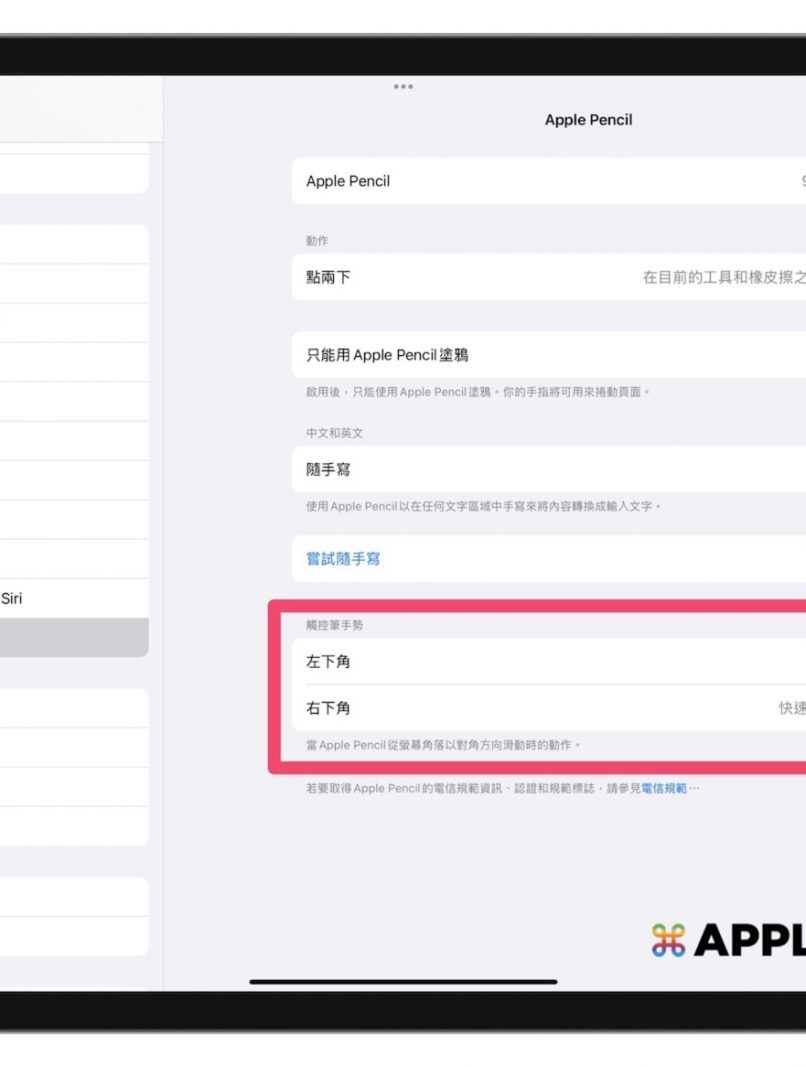Screen dimensions: 806x1067
Task: Open the 左下角 corner gesture setting
Action: click(548, 662)
